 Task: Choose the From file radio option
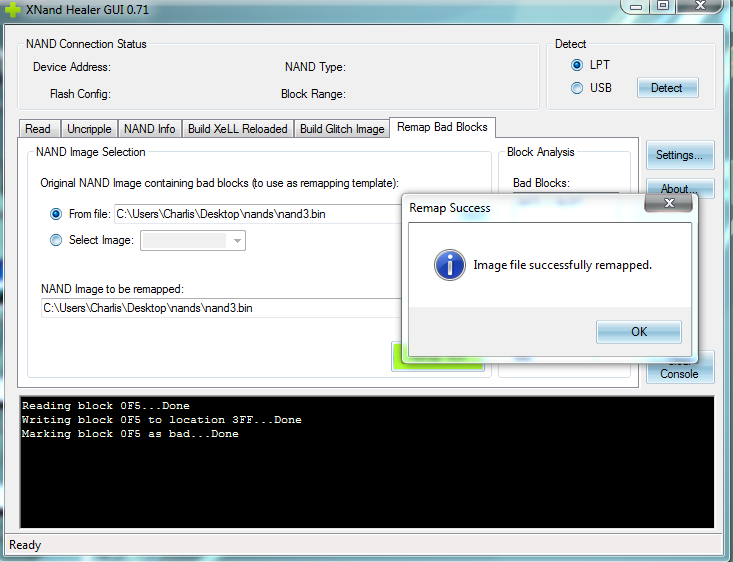click(56, 214)
